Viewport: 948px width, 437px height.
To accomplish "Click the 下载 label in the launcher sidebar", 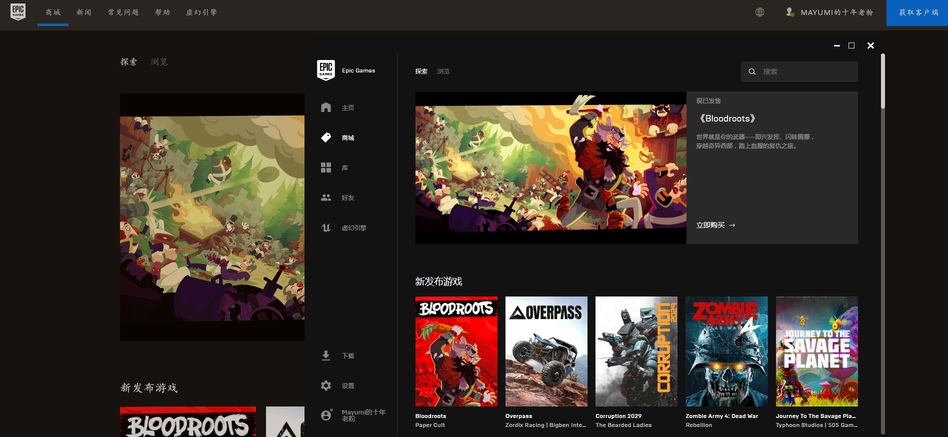I will [348, 356].
